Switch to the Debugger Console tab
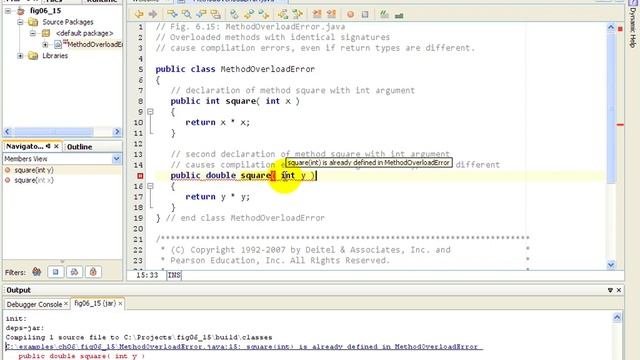Viewport: 640px width, 360px height. coord(34,304)
